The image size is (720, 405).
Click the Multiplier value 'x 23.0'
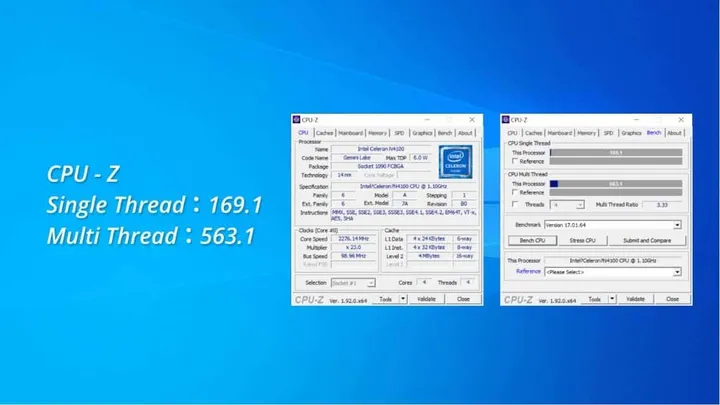point(354,248)
